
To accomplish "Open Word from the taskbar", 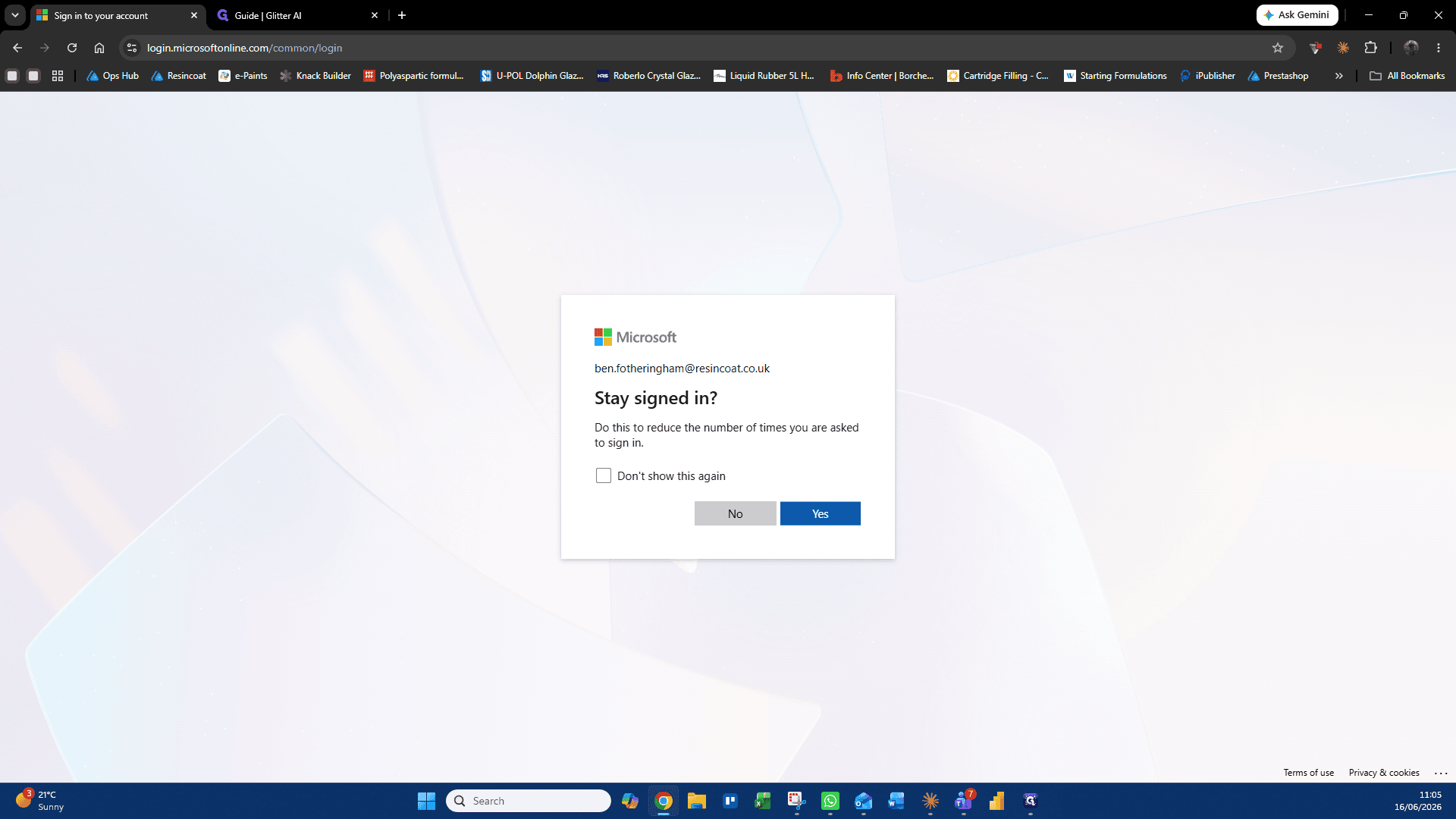I will click(896, 801).
